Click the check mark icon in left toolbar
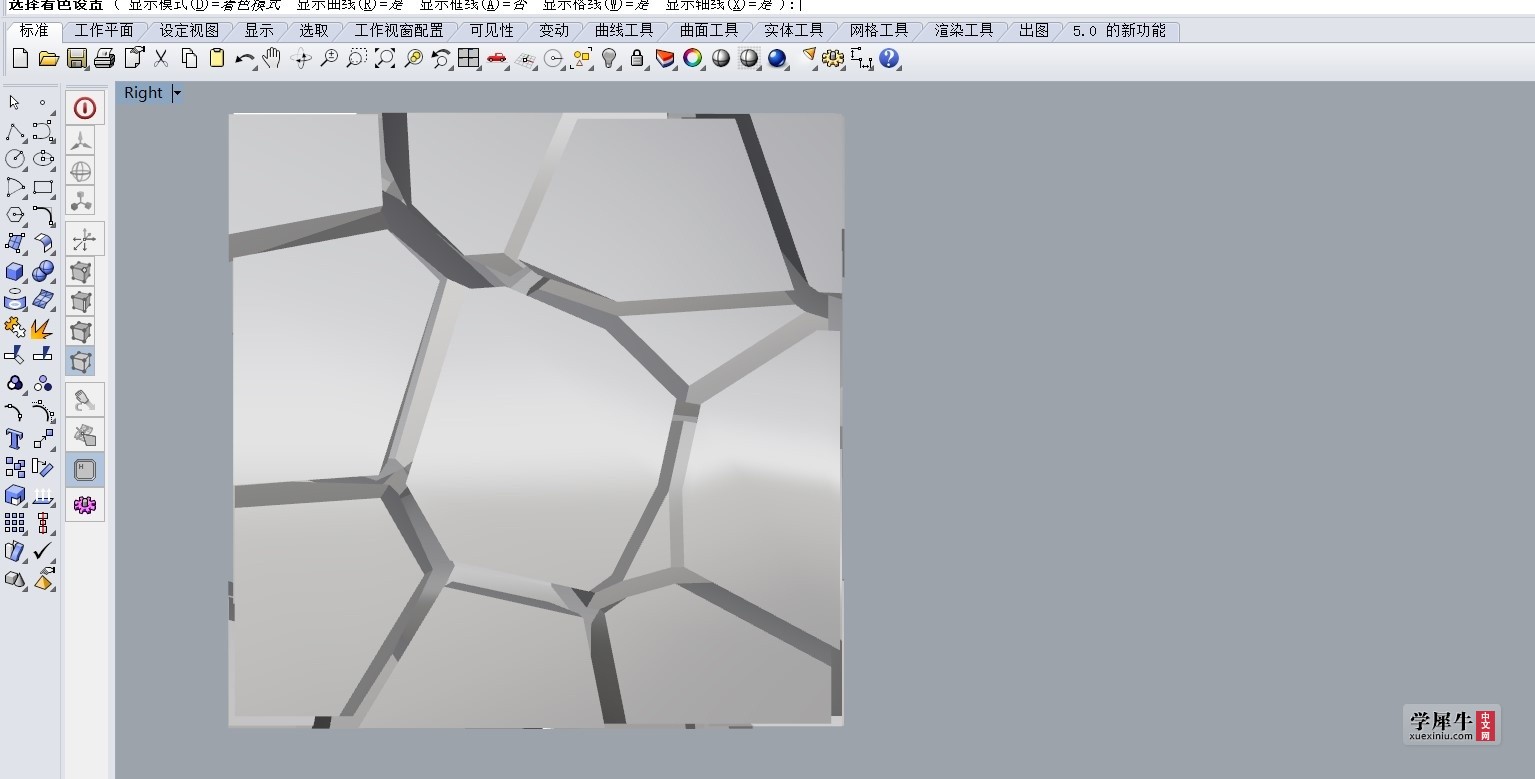 43,551
